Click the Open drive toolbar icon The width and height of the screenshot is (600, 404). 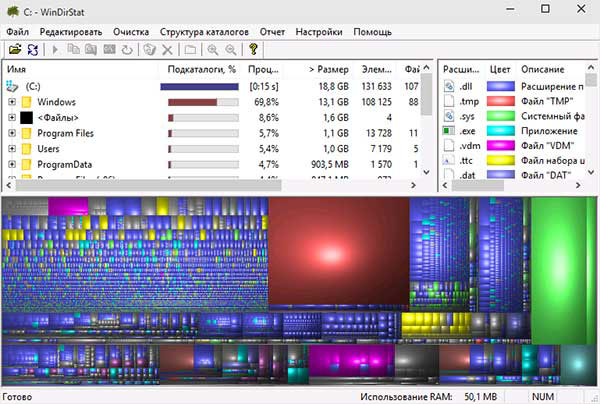point(15,49)
